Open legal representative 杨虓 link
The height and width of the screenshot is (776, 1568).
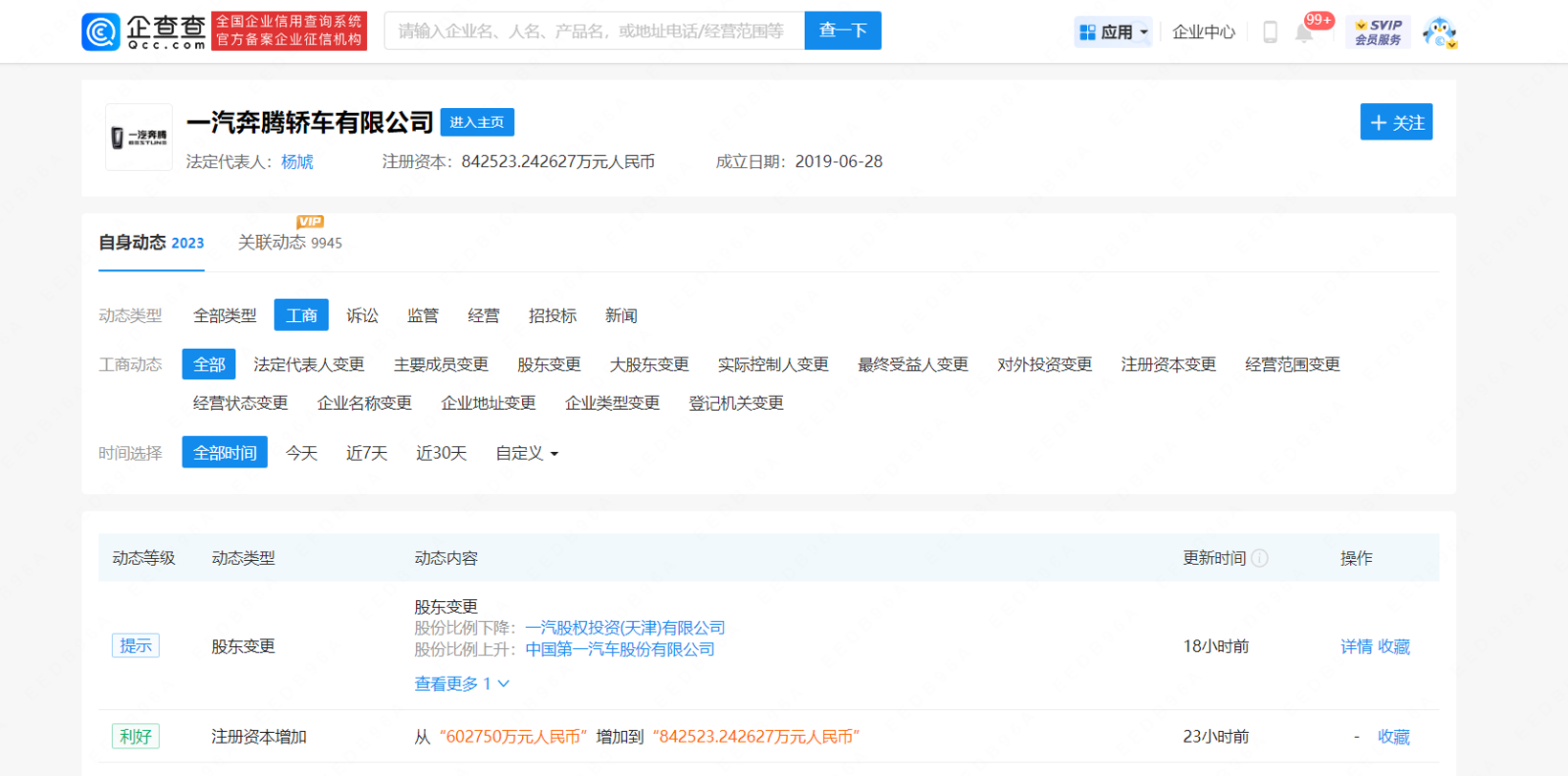coord(297,162)
